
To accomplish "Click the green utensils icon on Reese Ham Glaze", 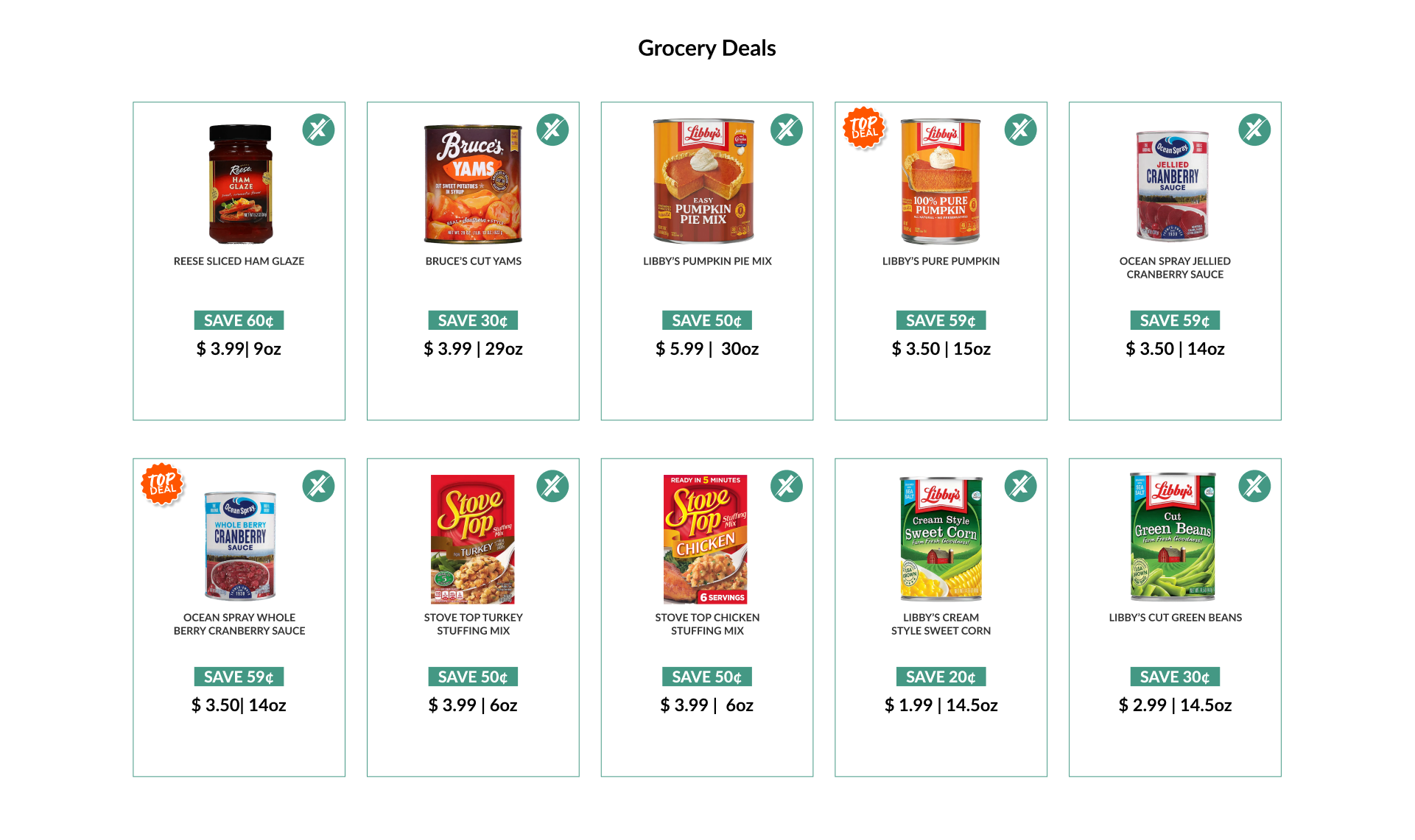I will click(318, 130).
